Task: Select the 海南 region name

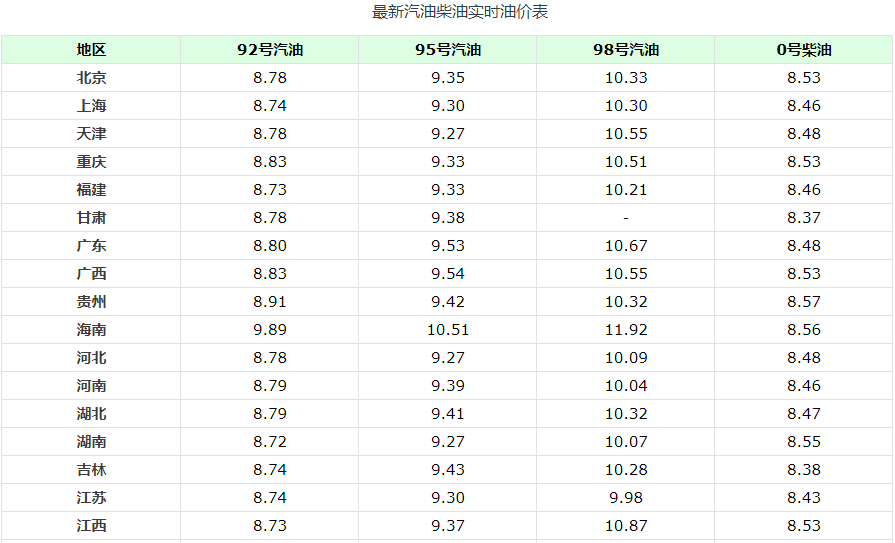Action: 91,329
